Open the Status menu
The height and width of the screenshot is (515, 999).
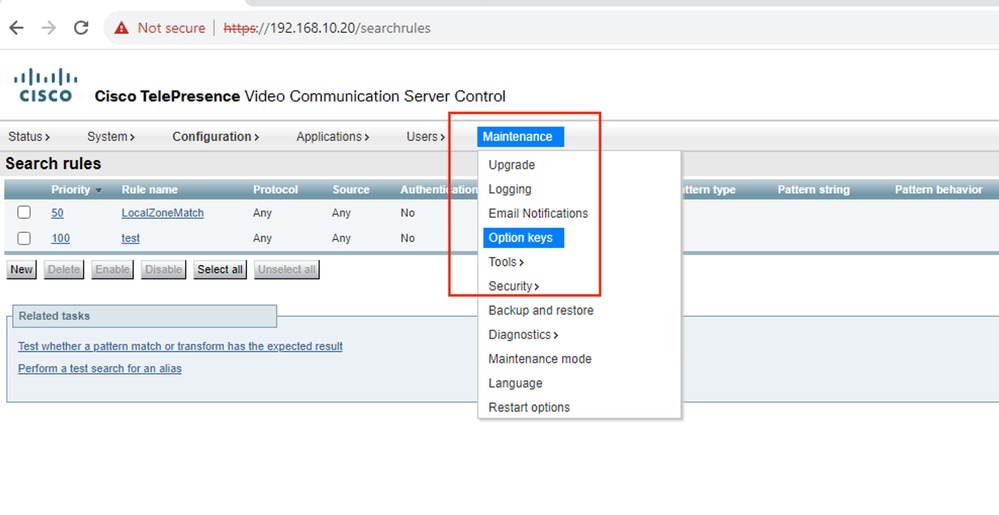click(29, 136)
